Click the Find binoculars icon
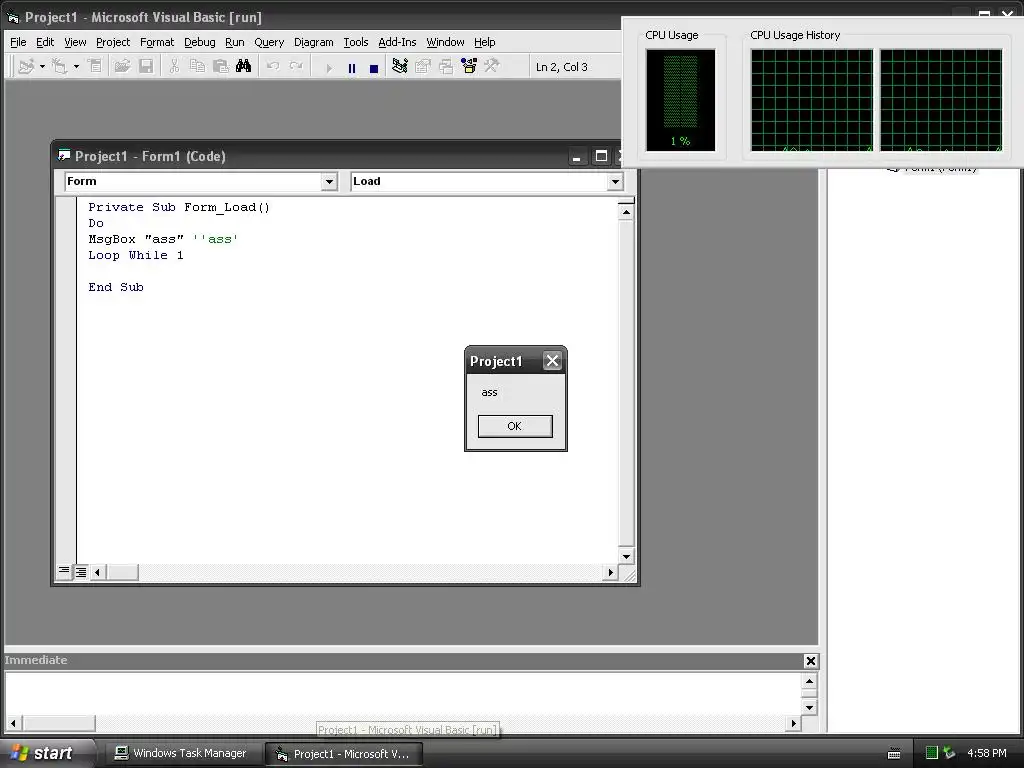Viewport: 1024px width, 768px height. tap(244, 67)
